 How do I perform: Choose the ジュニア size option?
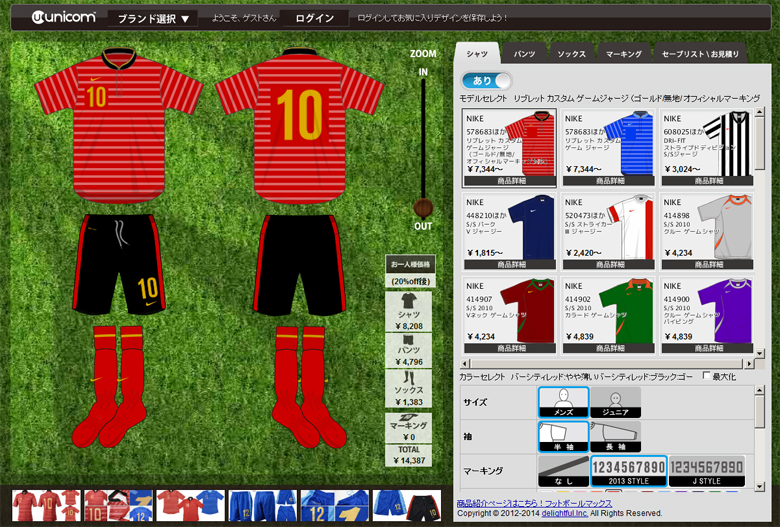pyautogui.click(x=616, y=402)
